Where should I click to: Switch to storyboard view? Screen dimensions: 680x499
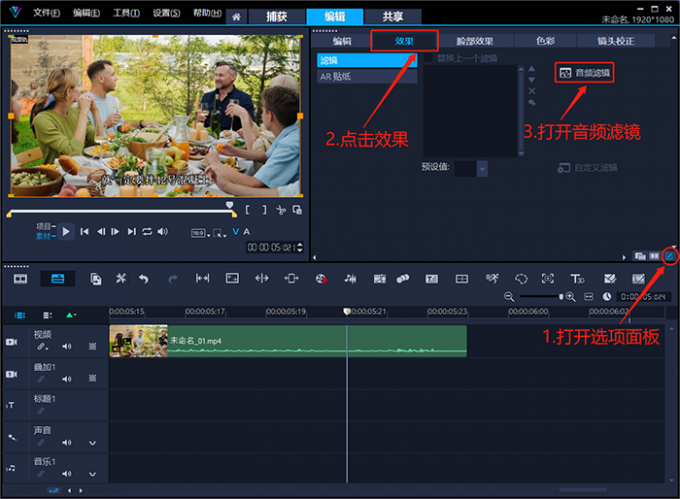[x=20, y=279]
